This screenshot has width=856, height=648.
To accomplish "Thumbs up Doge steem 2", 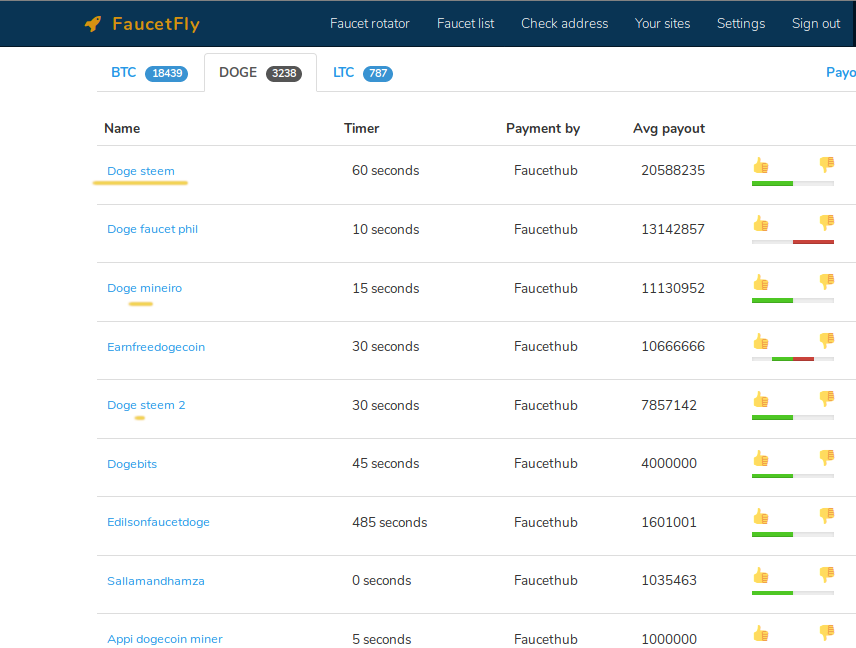I will click(761, 400).
